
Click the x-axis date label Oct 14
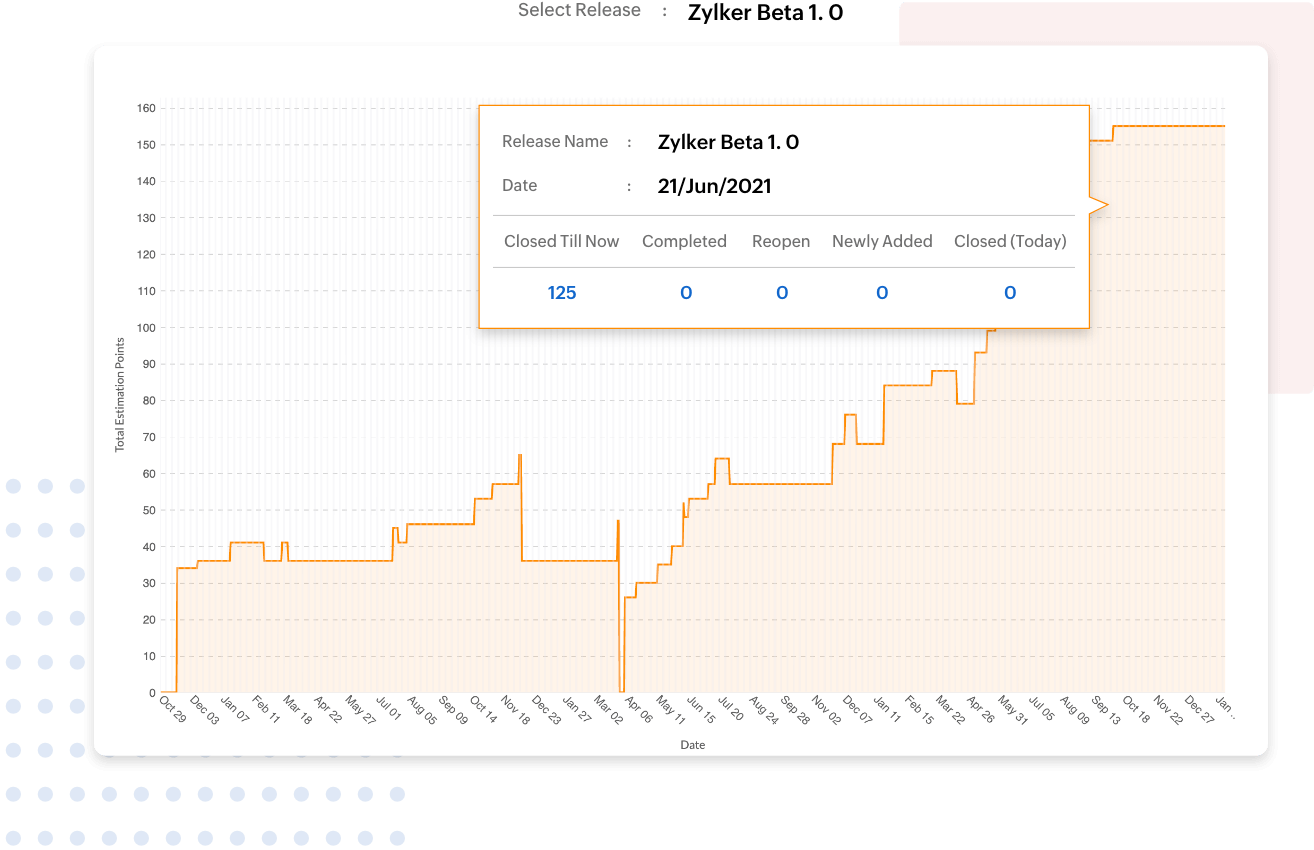click(484, 709)
